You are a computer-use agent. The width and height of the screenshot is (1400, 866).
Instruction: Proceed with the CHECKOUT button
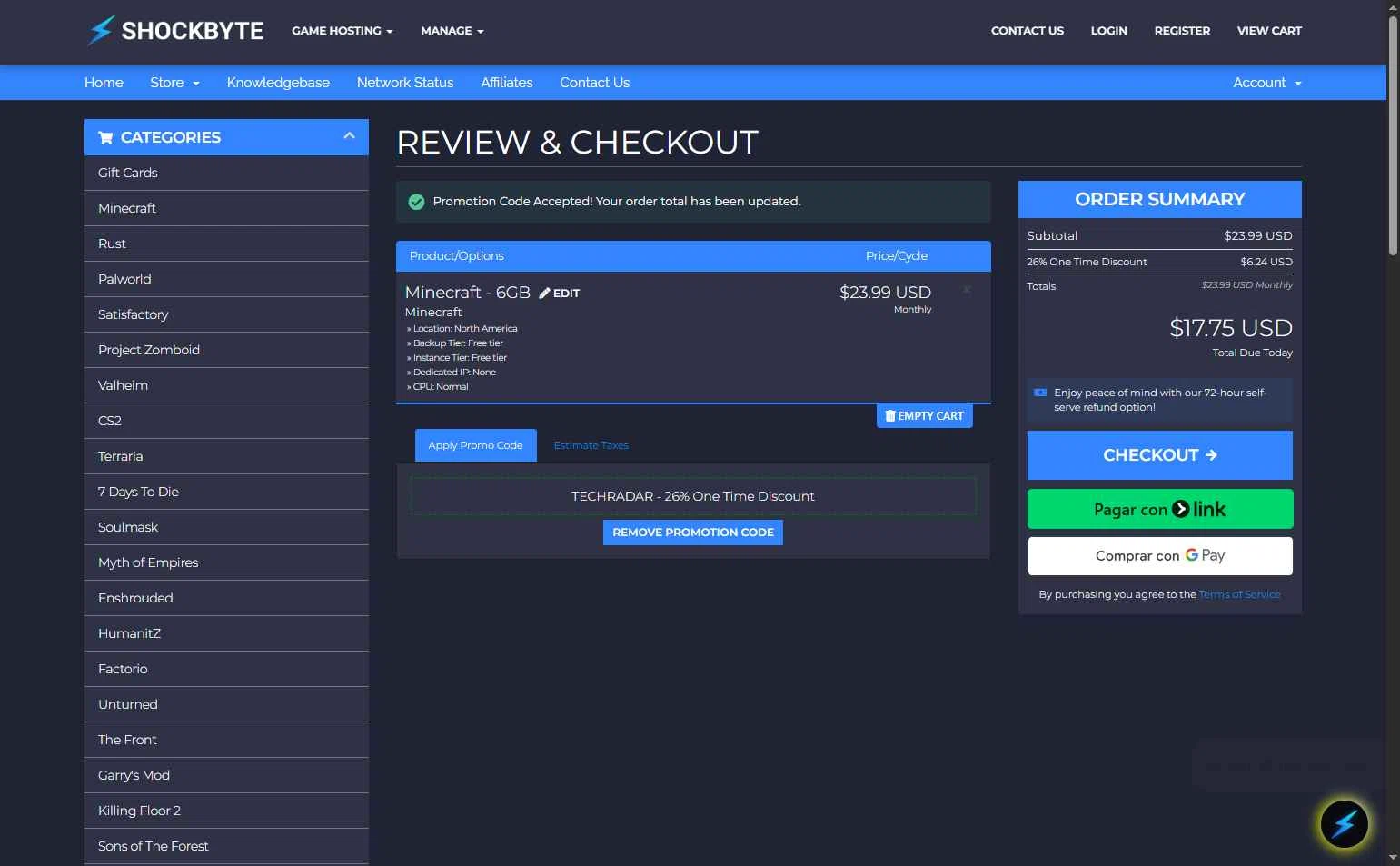pyautogui.click(x=1160, y=455)
